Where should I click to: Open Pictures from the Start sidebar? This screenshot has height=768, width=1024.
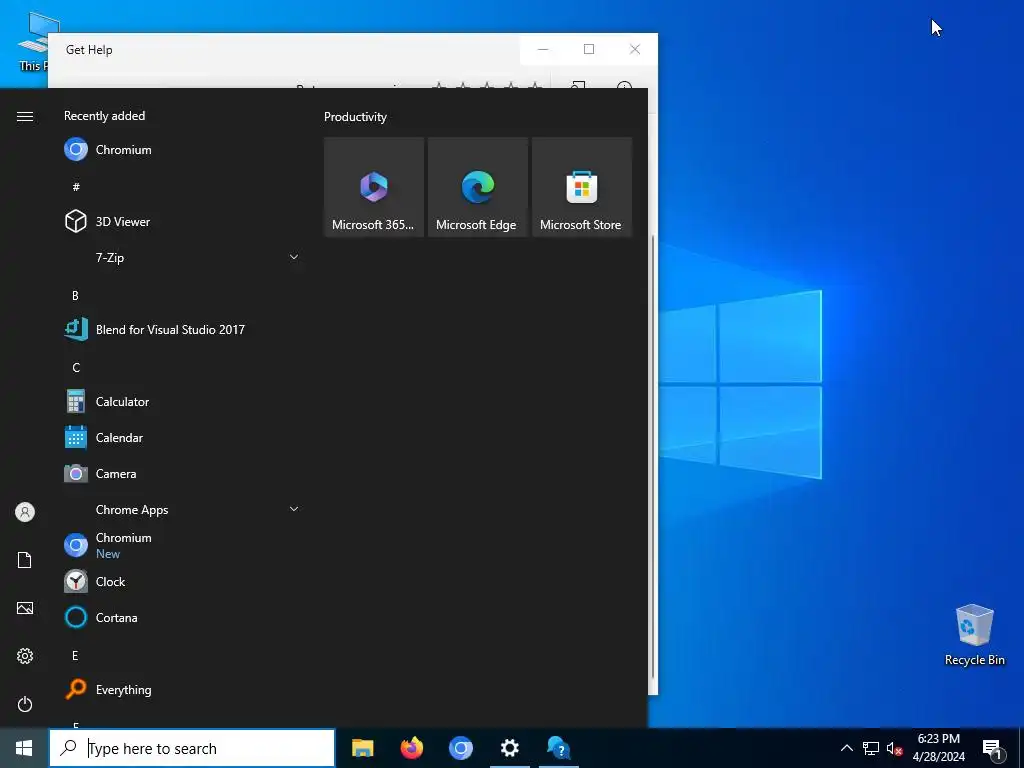tap(25, 608)
